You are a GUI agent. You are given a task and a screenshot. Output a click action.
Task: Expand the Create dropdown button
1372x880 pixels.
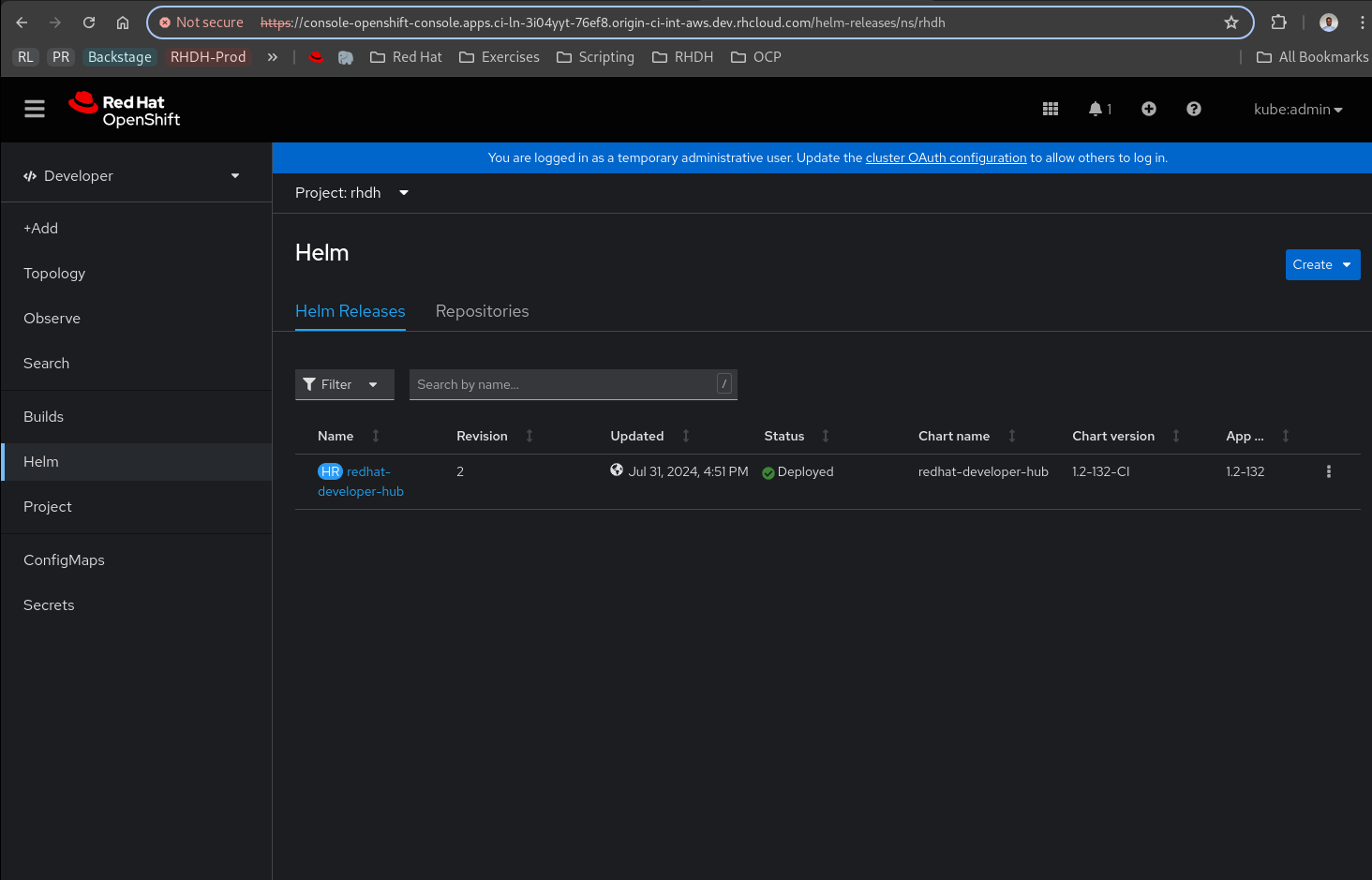(x=1323, y=265)
